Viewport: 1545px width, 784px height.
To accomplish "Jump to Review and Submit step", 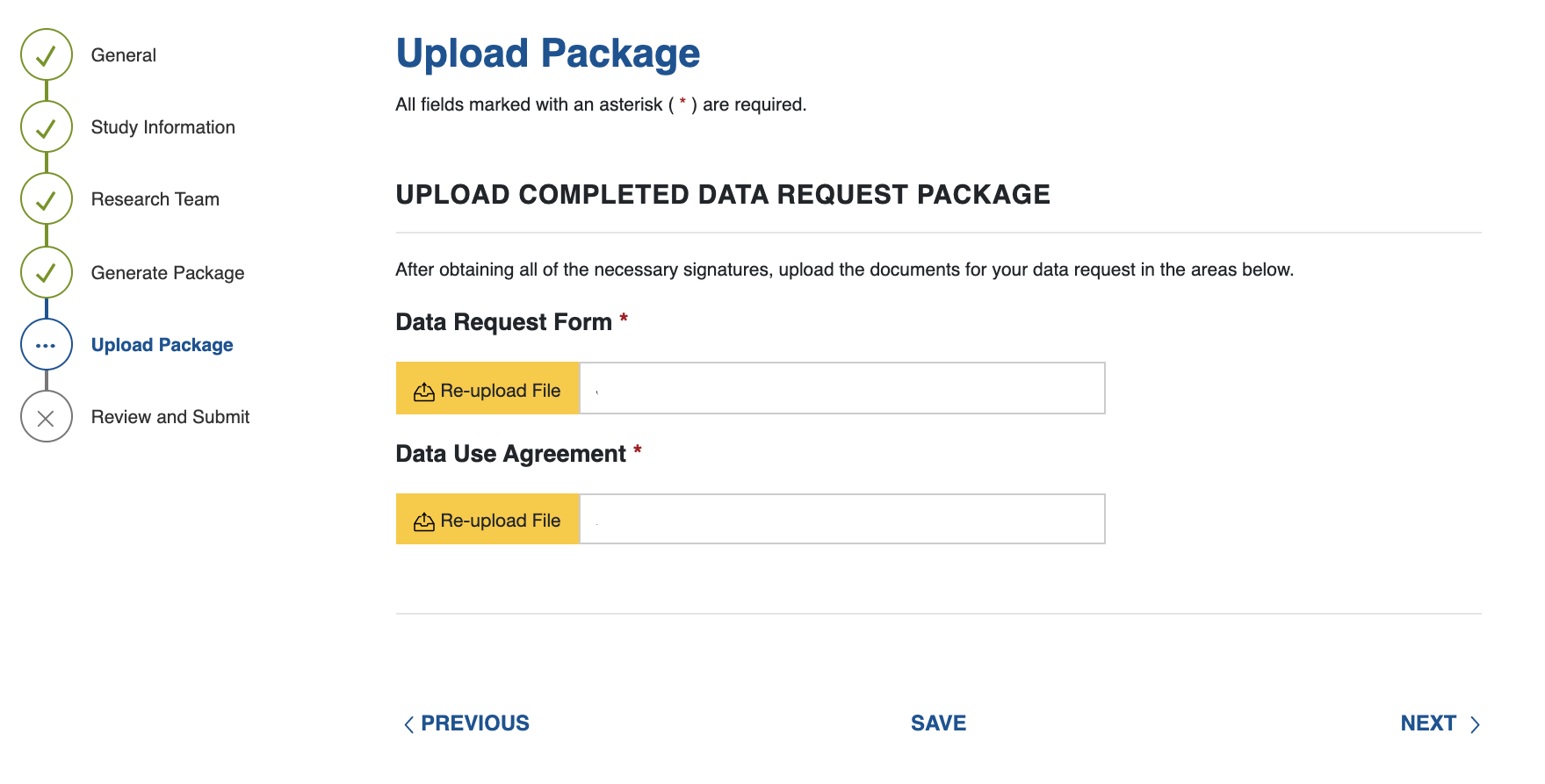I will click(x=170, y=417).
